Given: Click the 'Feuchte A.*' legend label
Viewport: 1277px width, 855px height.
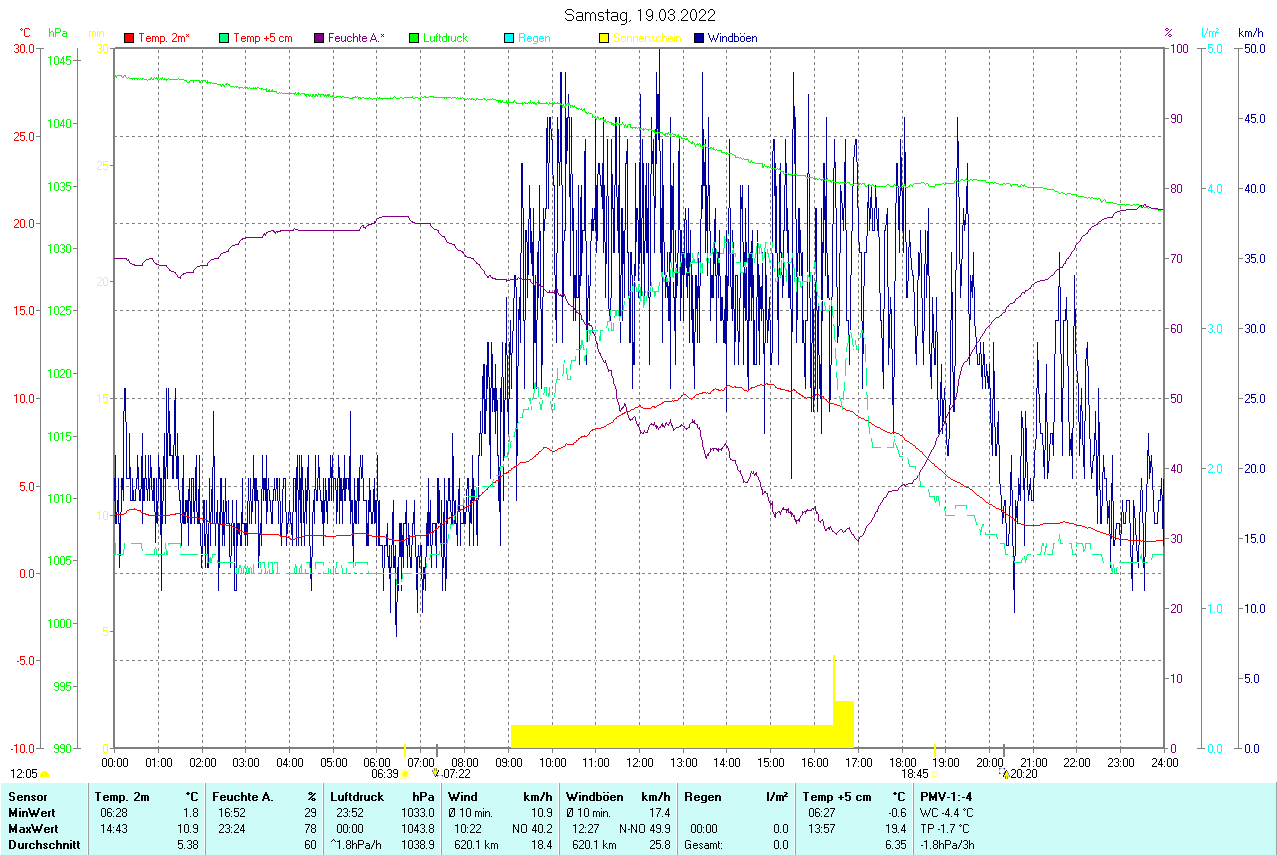Looking at the screenshot, I should pos(357,38).
